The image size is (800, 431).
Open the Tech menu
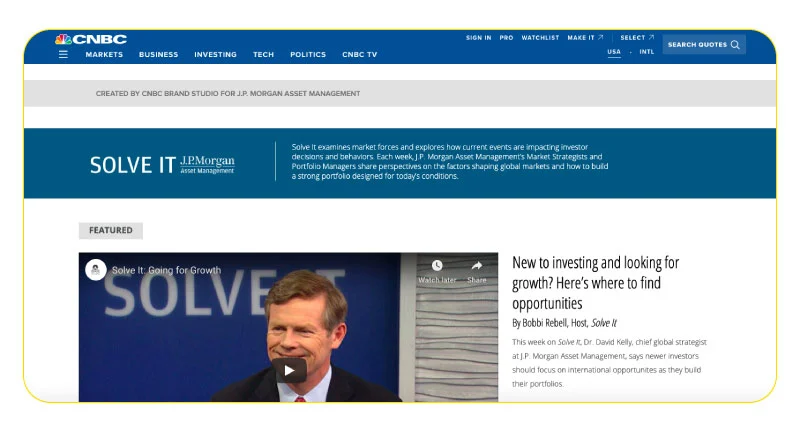click(x=263, y=55)
